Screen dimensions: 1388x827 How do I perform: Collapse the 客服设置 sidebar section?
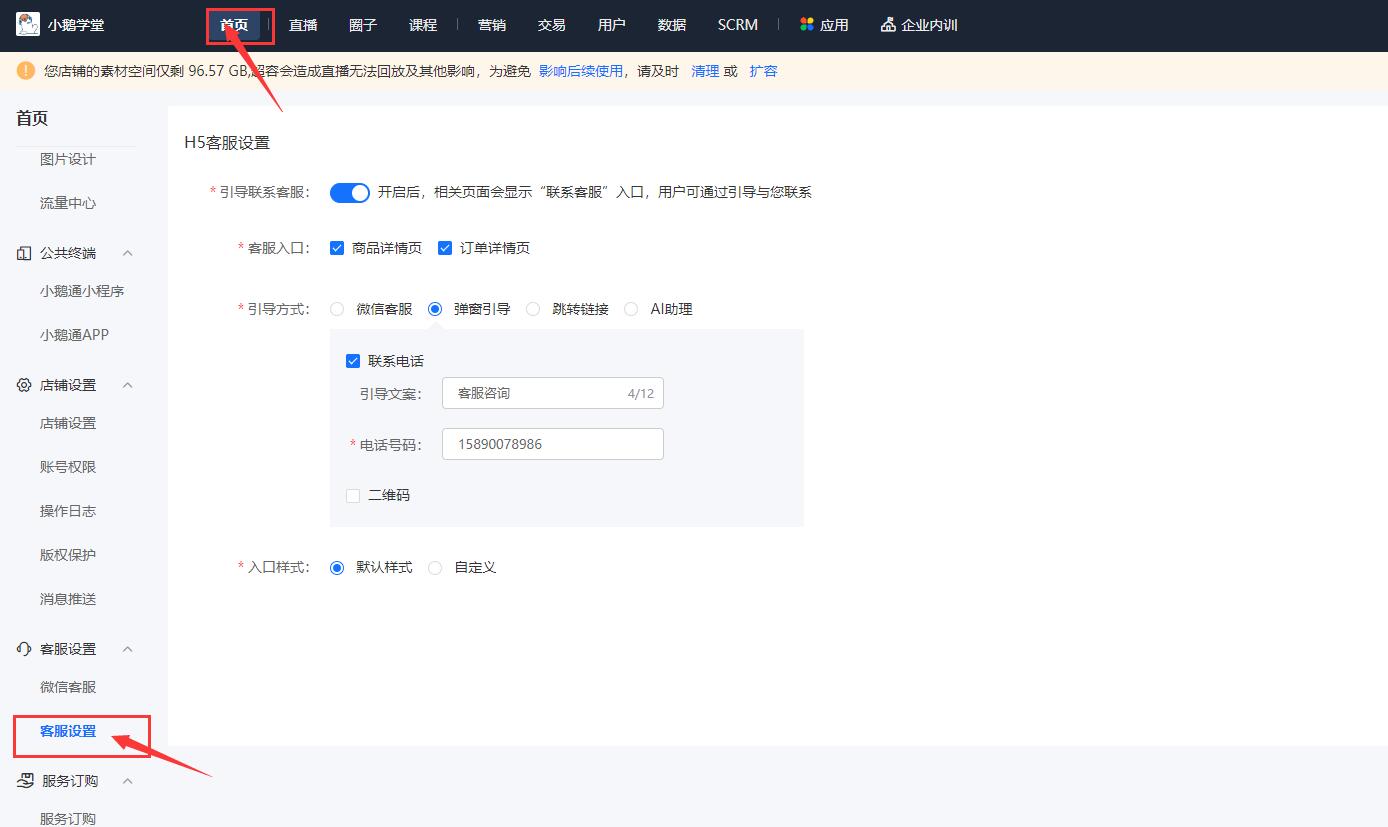click(x=127, y=648)
